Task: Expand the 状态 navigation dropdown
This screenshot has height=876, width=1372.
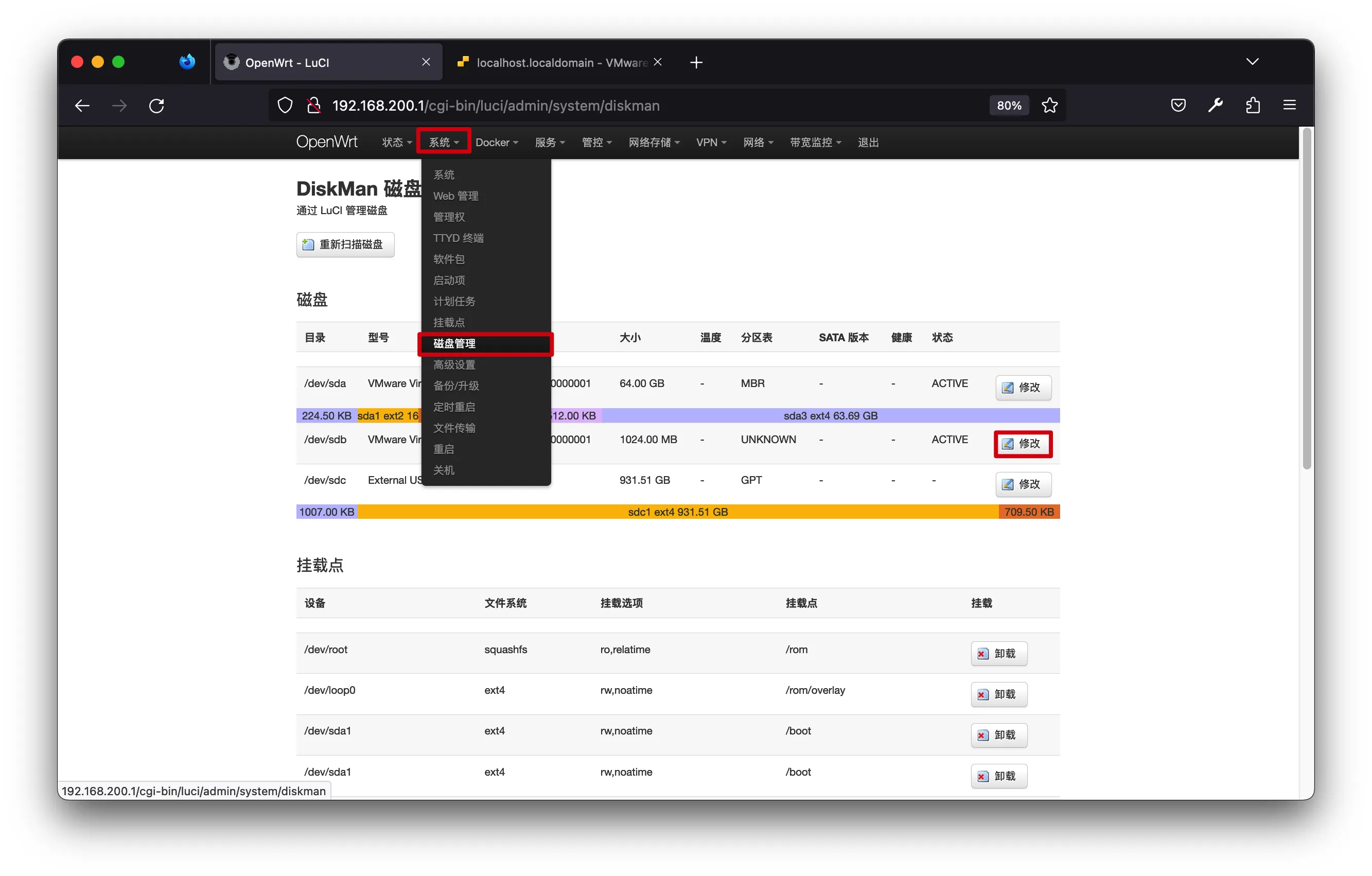Action: tap(397, 143)
